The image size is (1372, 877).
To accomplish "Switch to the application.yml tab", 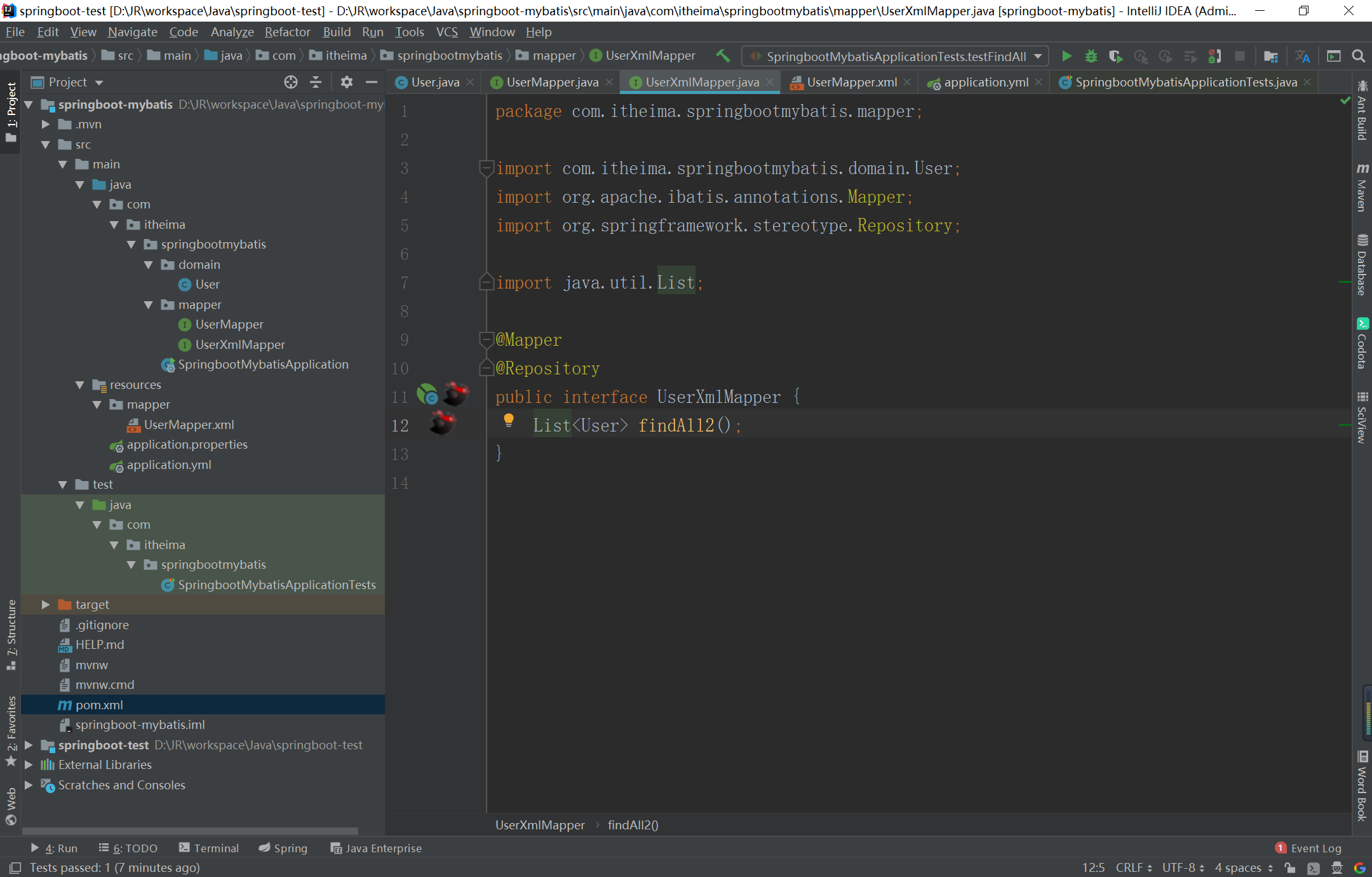I will click(986, 82).
